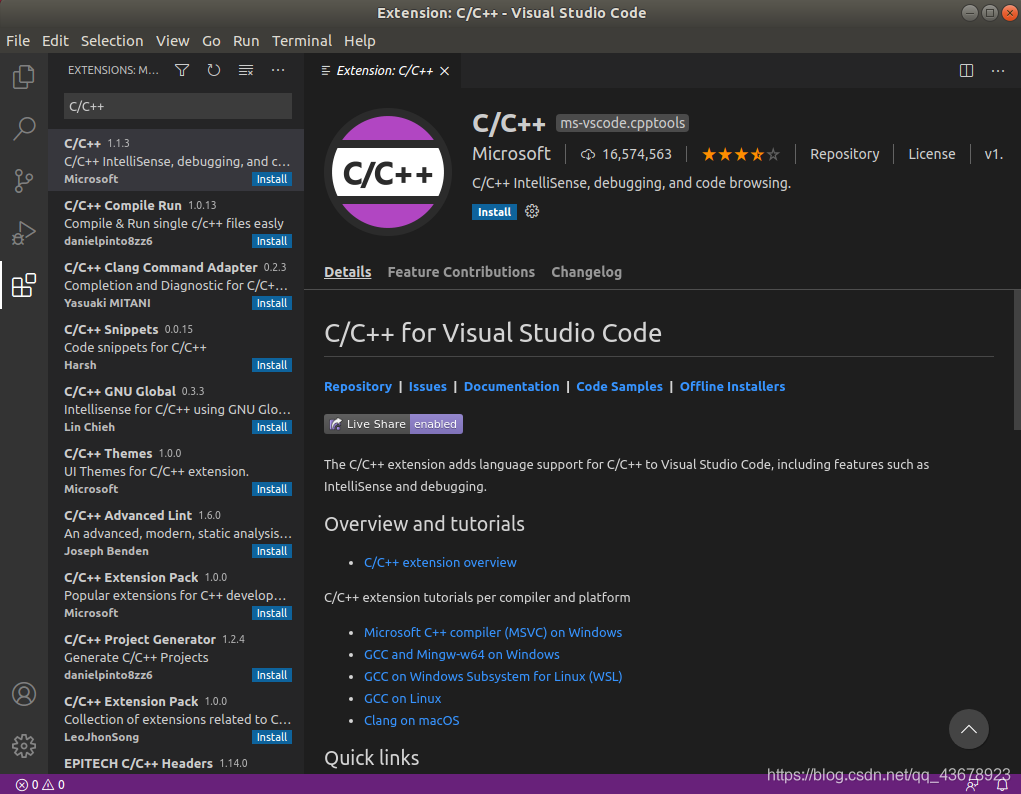Click the scroll-to-top arrow button

coord(968,729)
